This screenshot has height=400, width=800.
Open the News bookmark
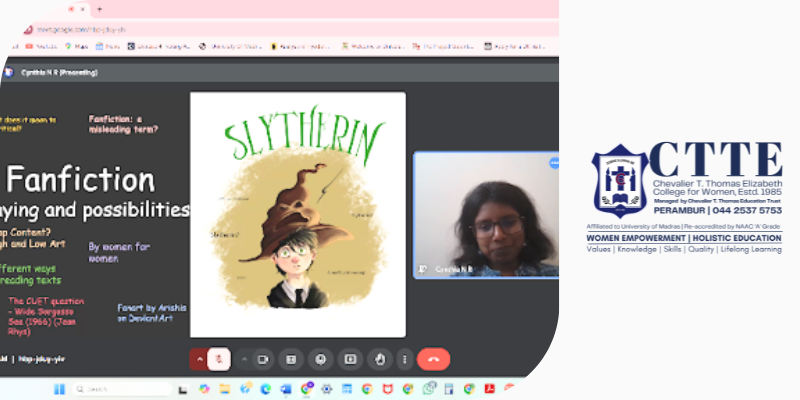click(x=109, y=46)
